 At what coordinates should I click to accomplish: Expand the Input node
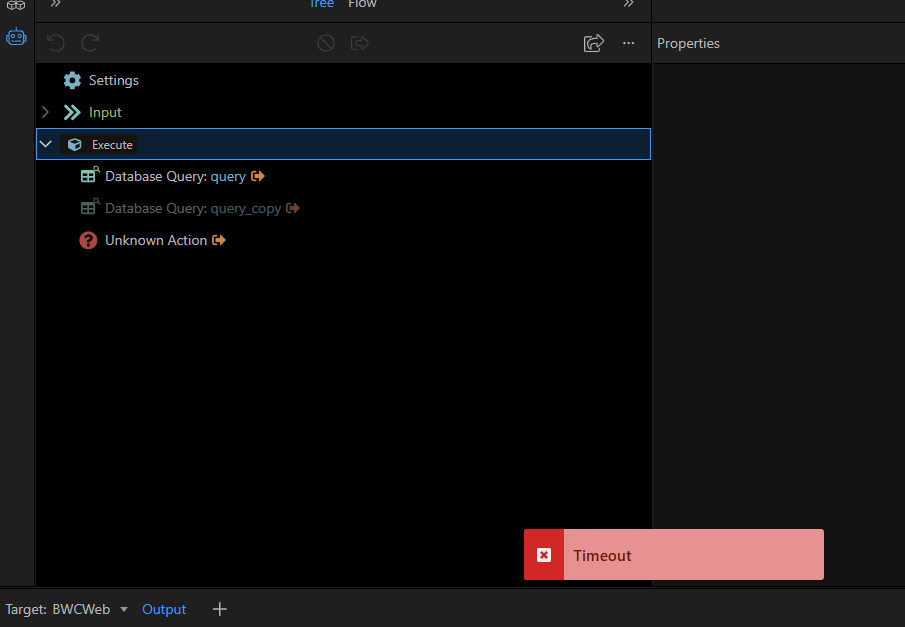[46, 112]
